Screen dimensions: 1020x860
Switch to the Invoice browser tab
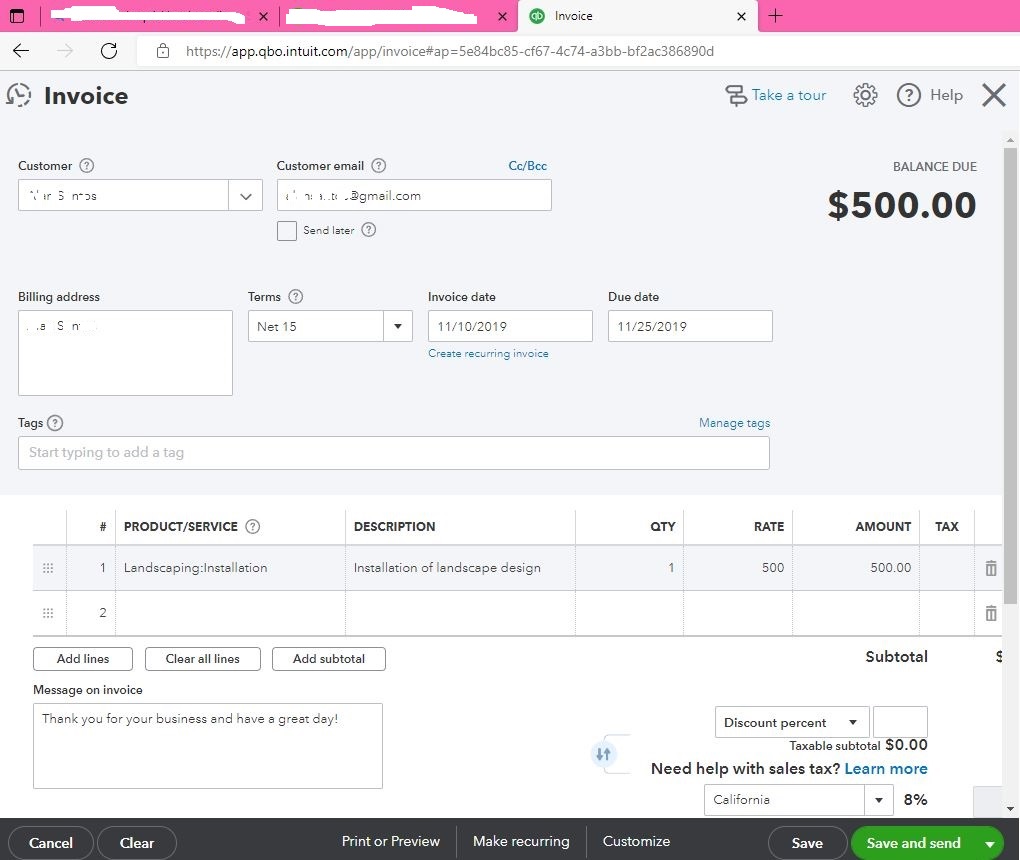(x=638, y=16)
